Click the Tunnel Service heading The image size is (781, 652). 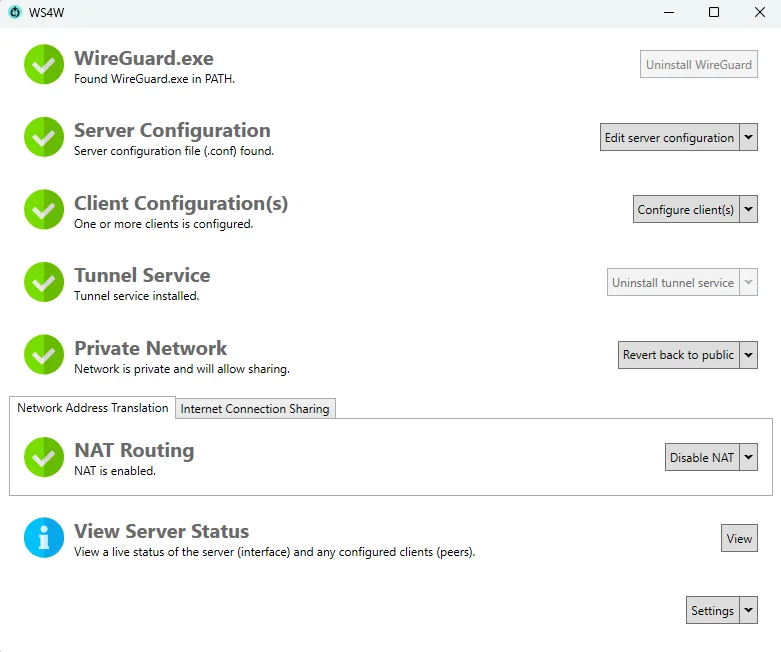pos(142,275)
